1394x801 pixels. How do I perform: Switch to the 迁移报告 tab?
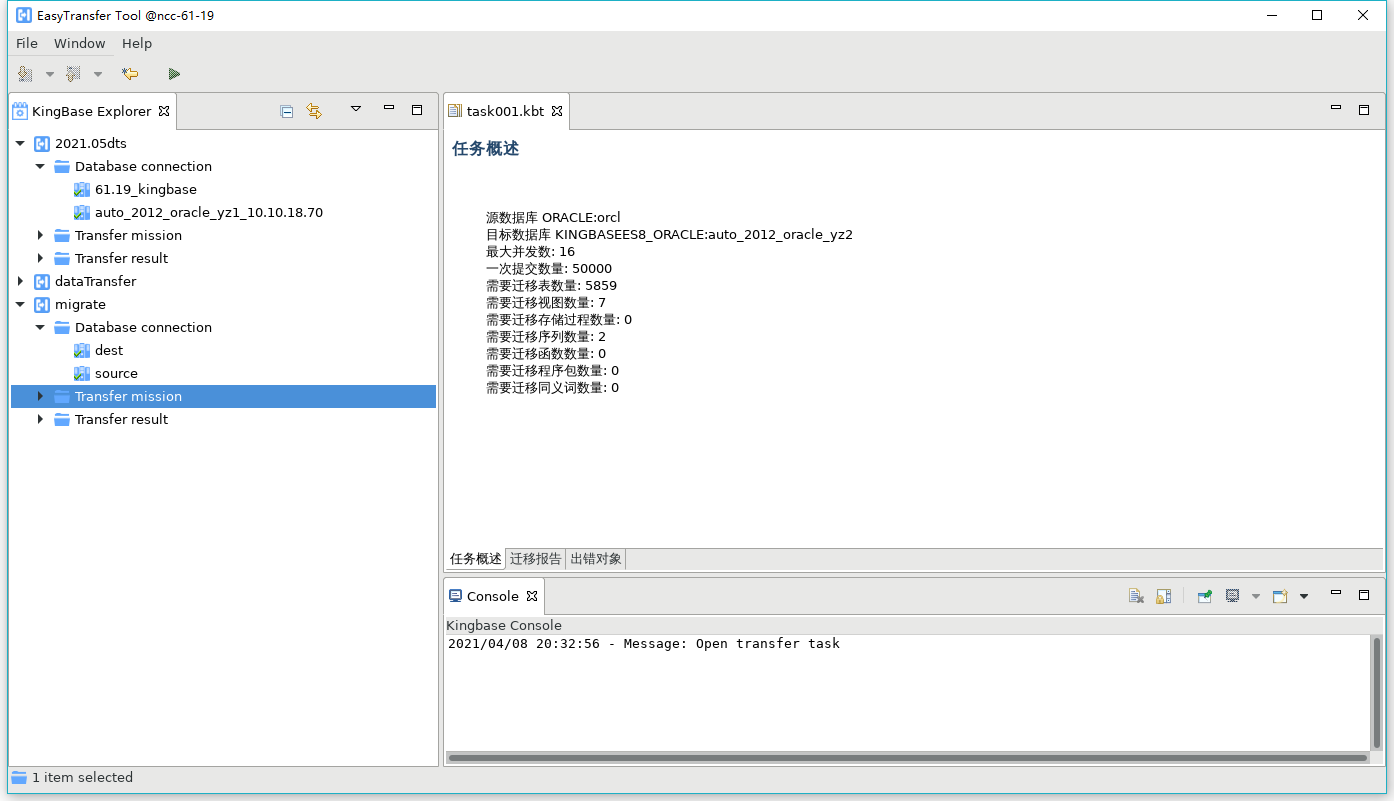coord(536,559)
